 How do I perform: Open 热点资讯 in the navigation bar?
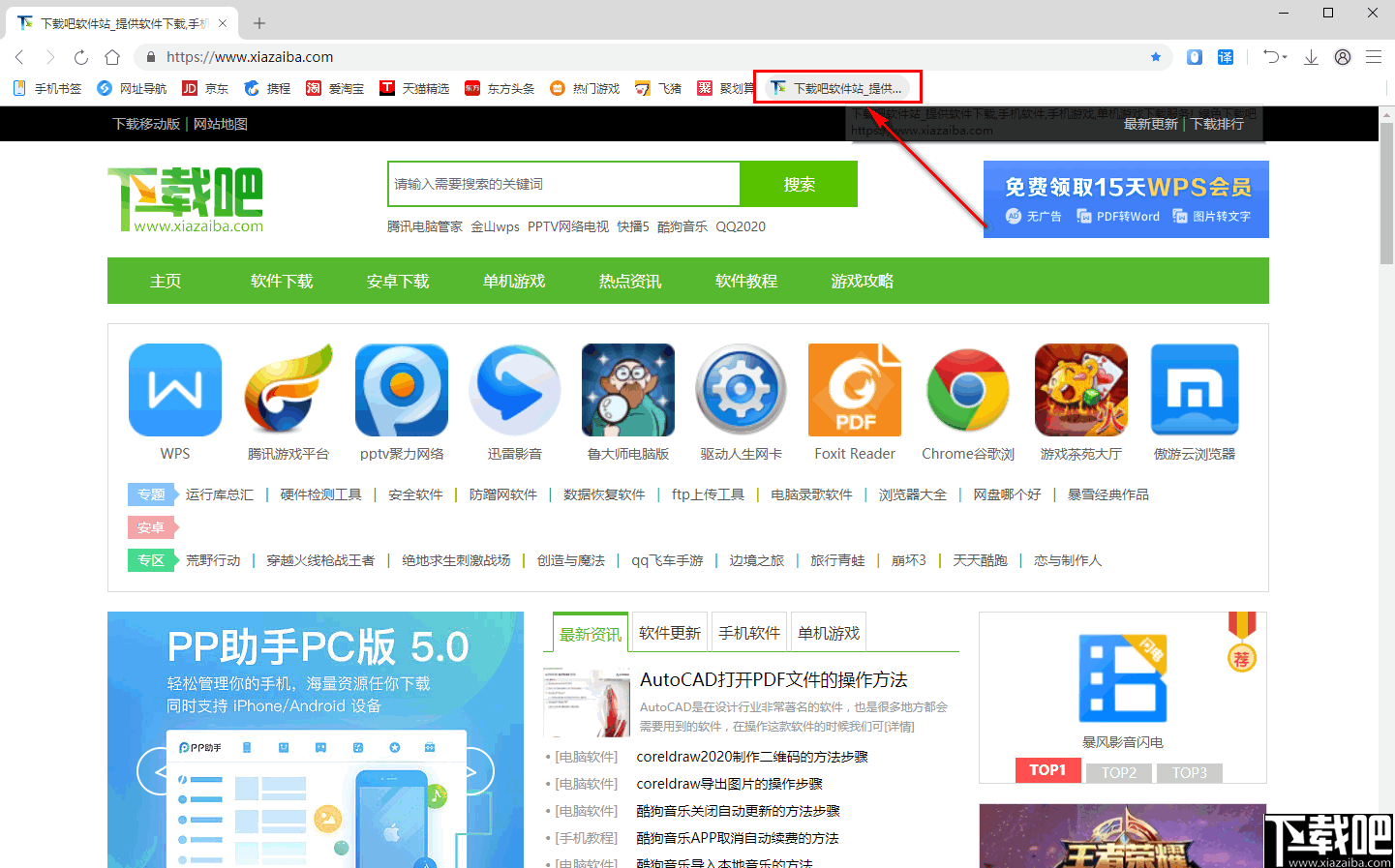pyautogui.click(x=630, y=281)
